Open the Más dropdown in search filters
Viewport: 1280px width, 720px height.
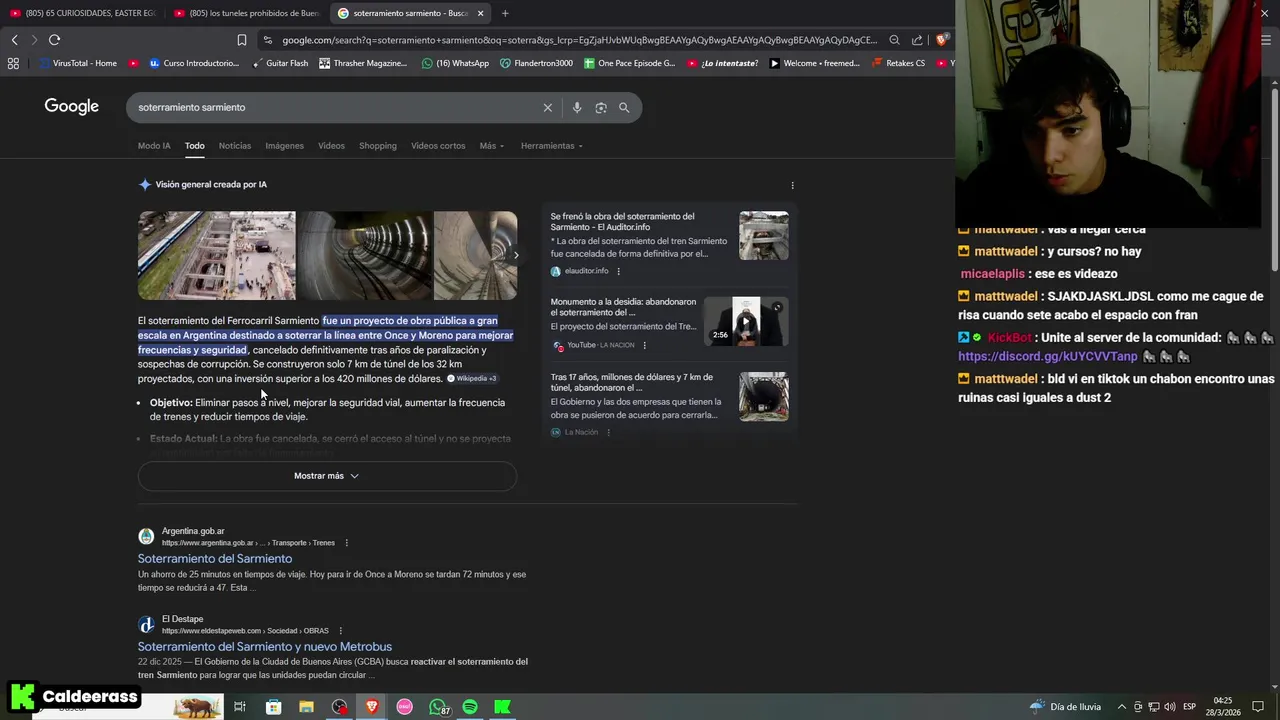[492, 146]
